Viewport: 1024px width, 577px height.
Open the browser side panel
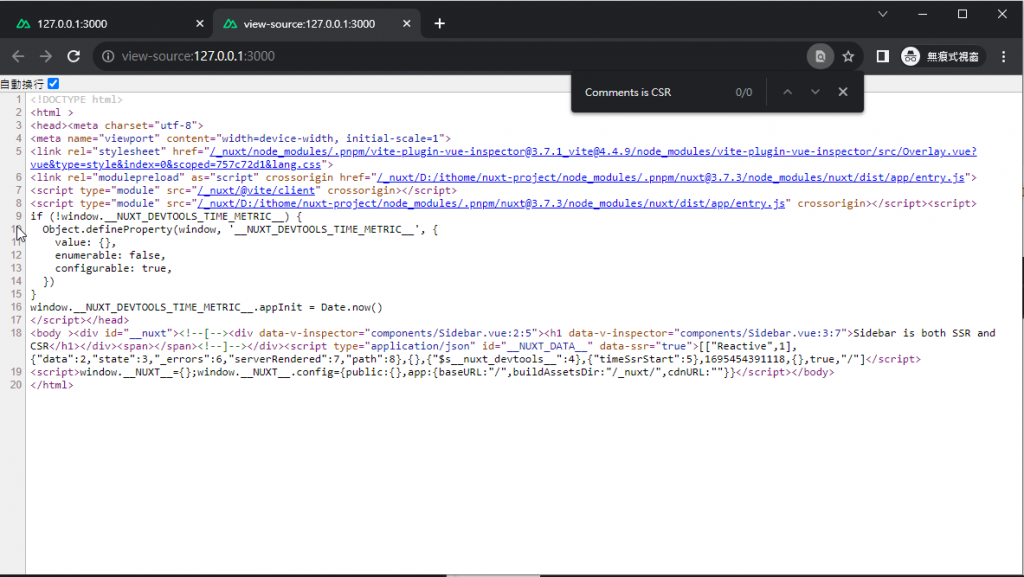(882, 56)
